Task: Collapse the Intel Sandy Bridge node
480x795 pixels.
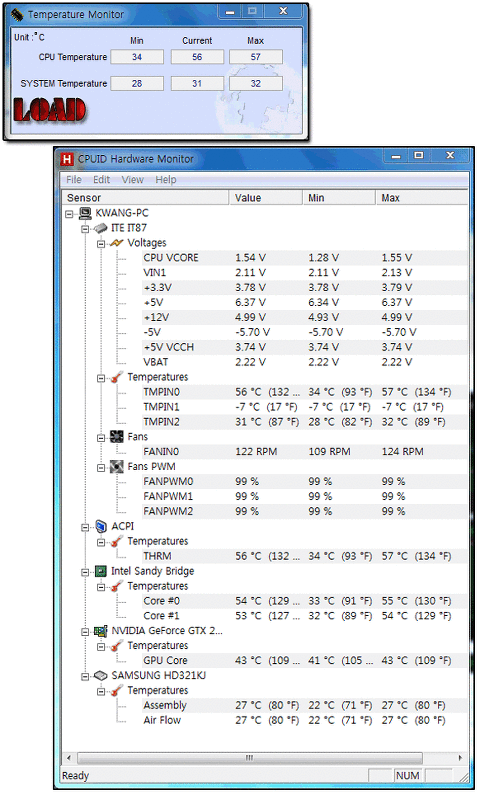Action: pyautogui.click(x=85, y=572)
